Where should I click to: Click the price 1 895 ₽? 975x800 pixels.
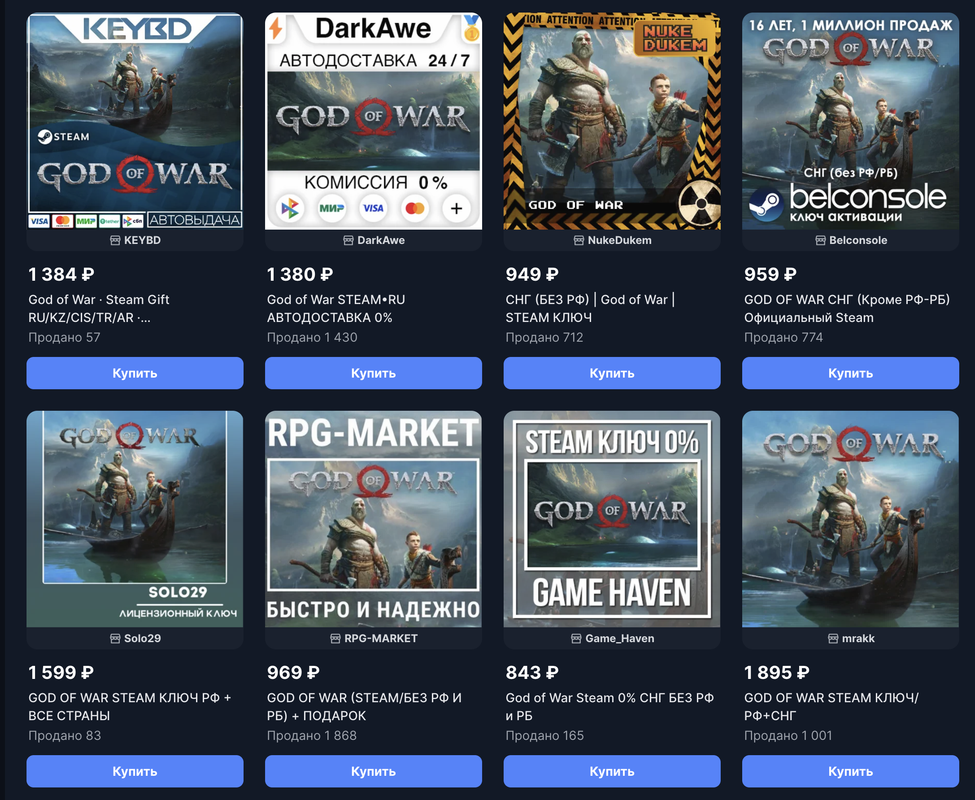[x=777, y=673]
